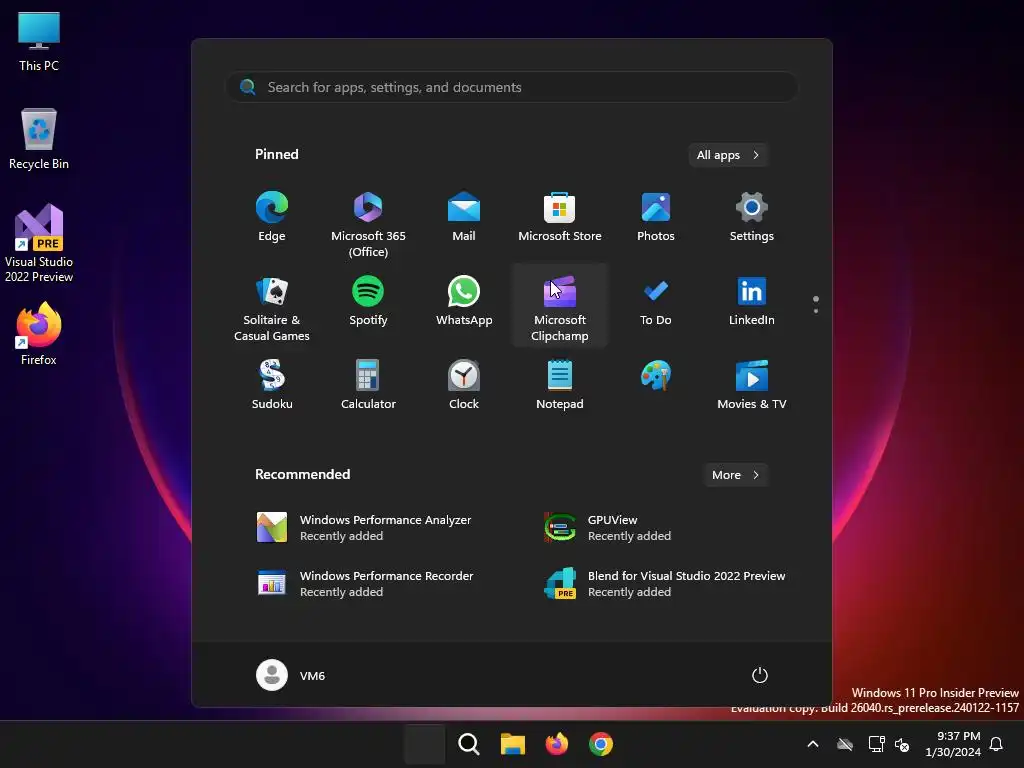Open Settings from pinned apps

(752, 217)
